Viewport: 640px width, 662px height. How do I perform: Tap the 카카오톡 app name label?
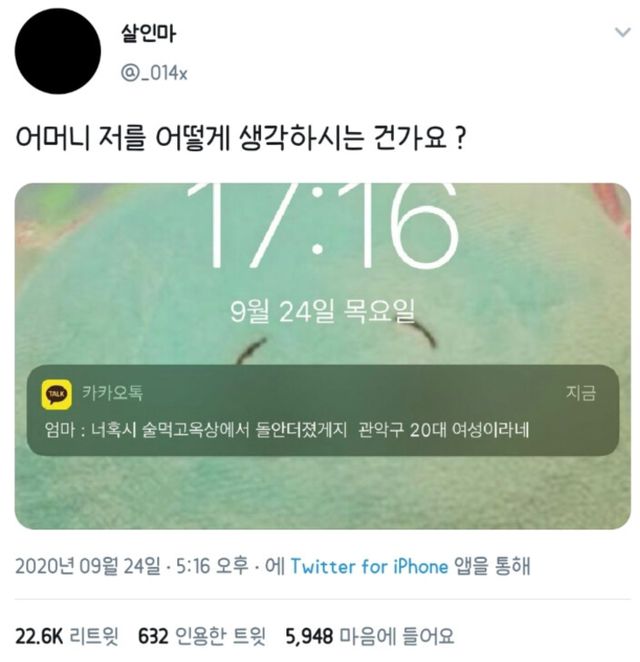click(x=112, y=393)
